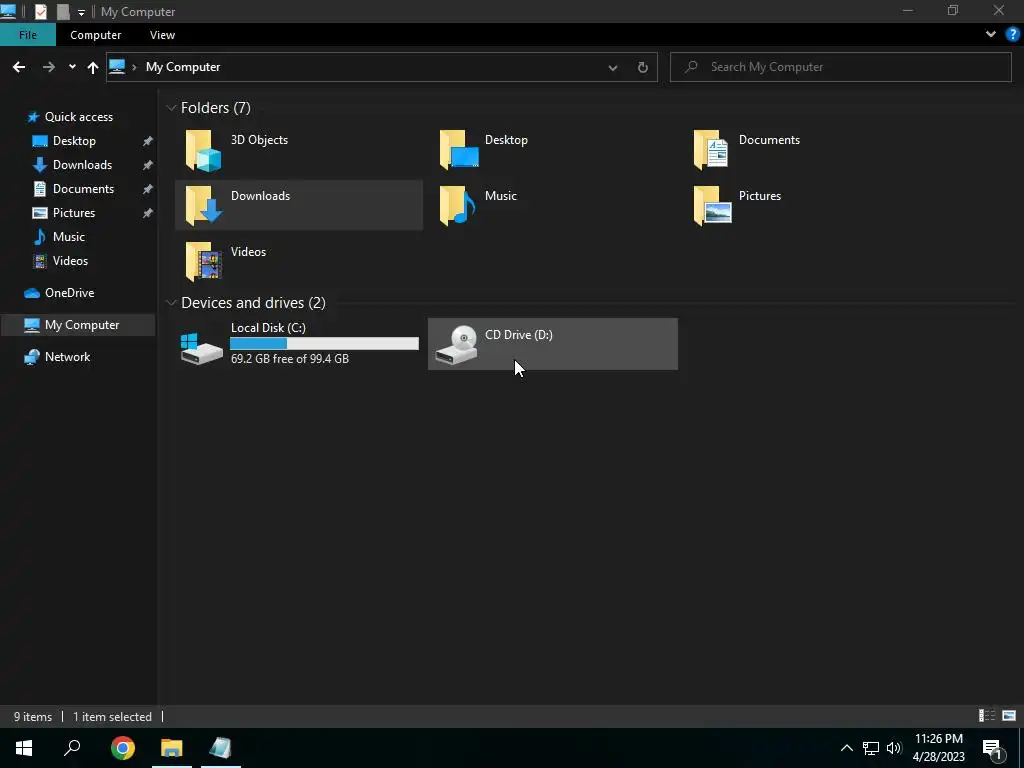Switch to large icons view in status bar
1024x768 pixels.
click(x=1009, y=716)
